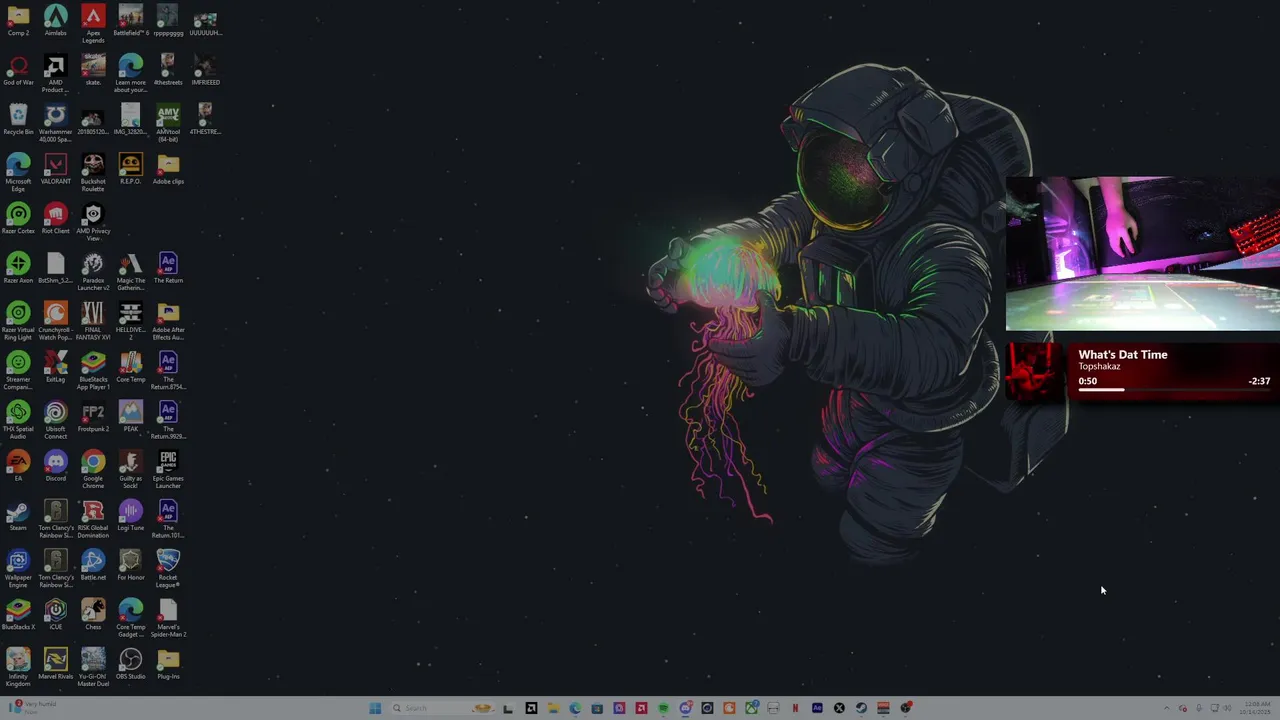
Task: Select the Buckshot Roulette shortcut
Action: (x=93, y=173)
